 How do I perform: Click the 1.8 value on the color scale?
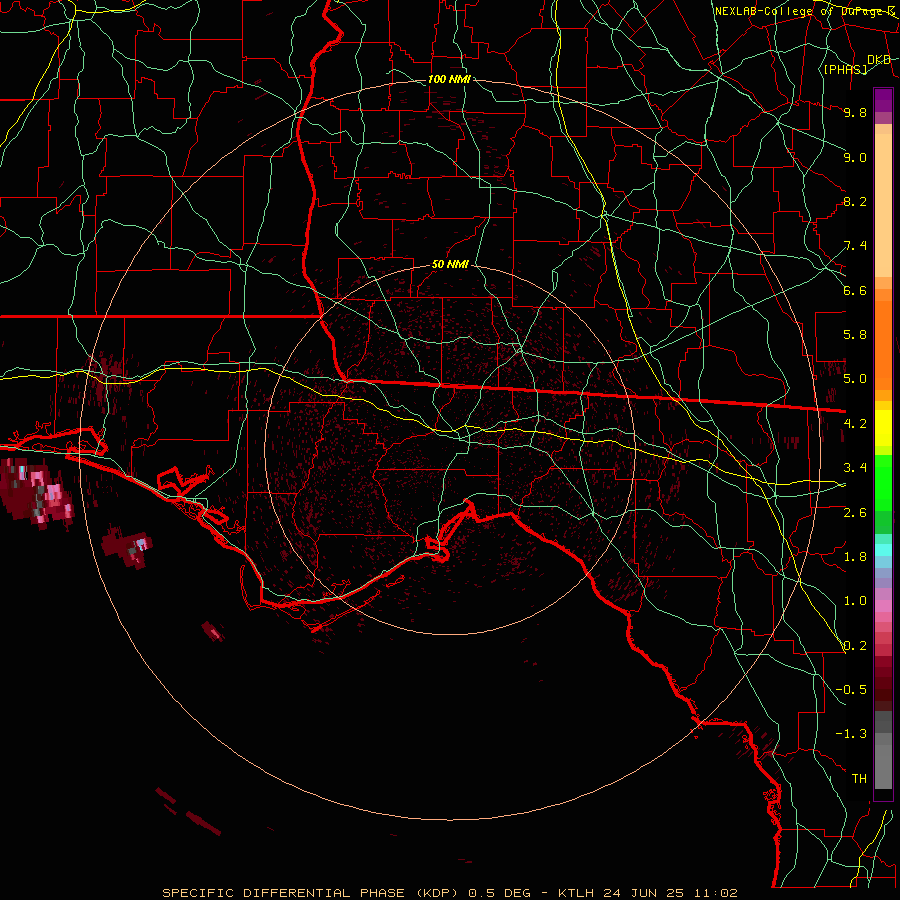(x=855, y=557)
